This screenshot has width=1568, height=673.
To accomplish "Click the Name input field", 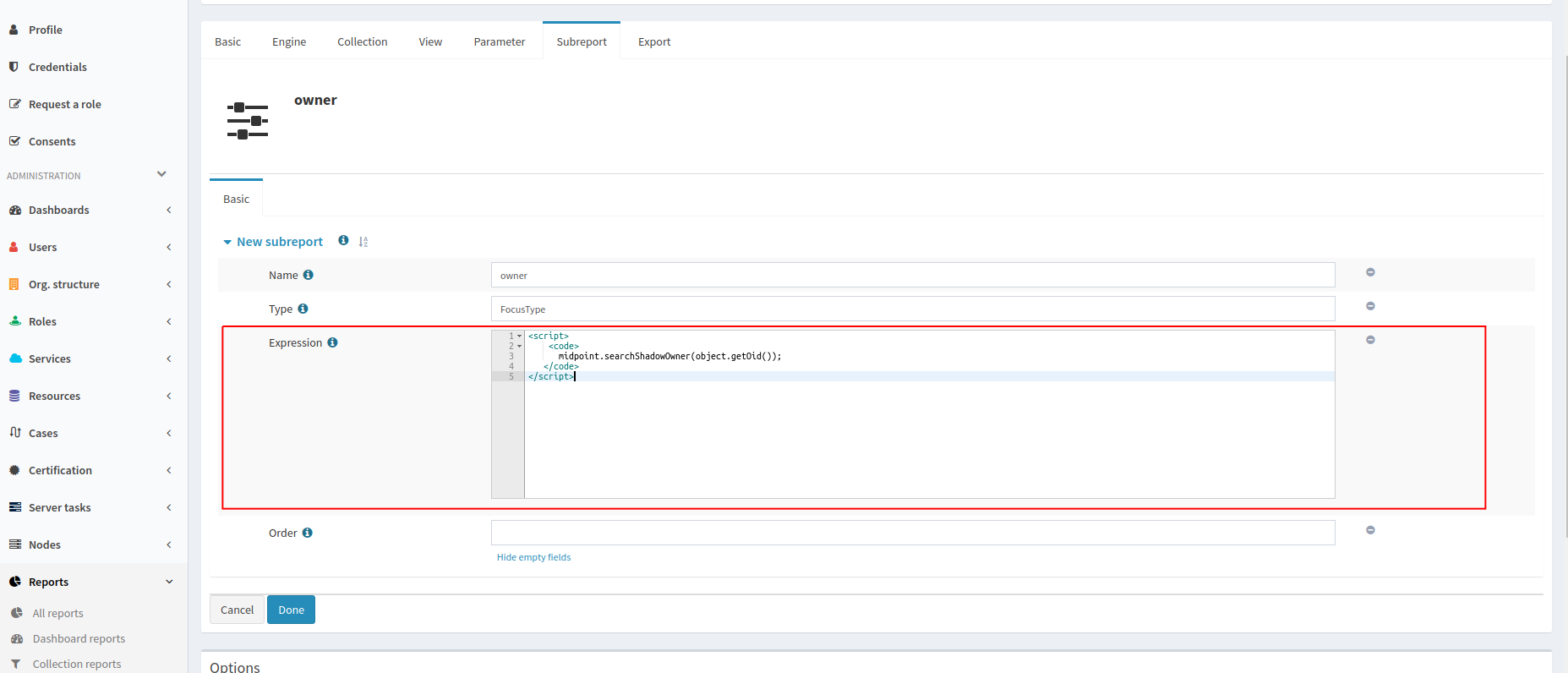I will 913,275.
